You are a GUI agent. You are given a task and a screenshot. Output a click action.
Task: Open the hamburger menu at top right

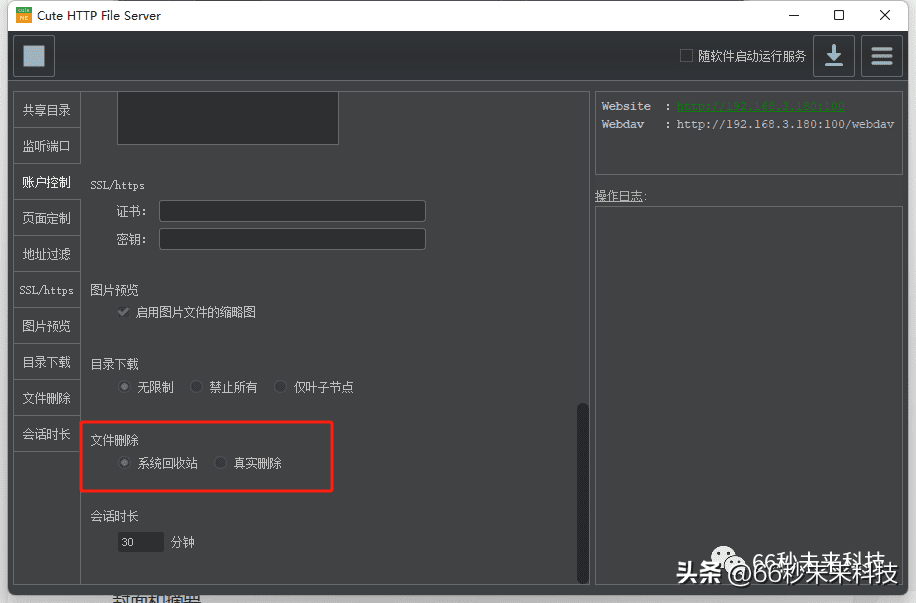[881, 56]
